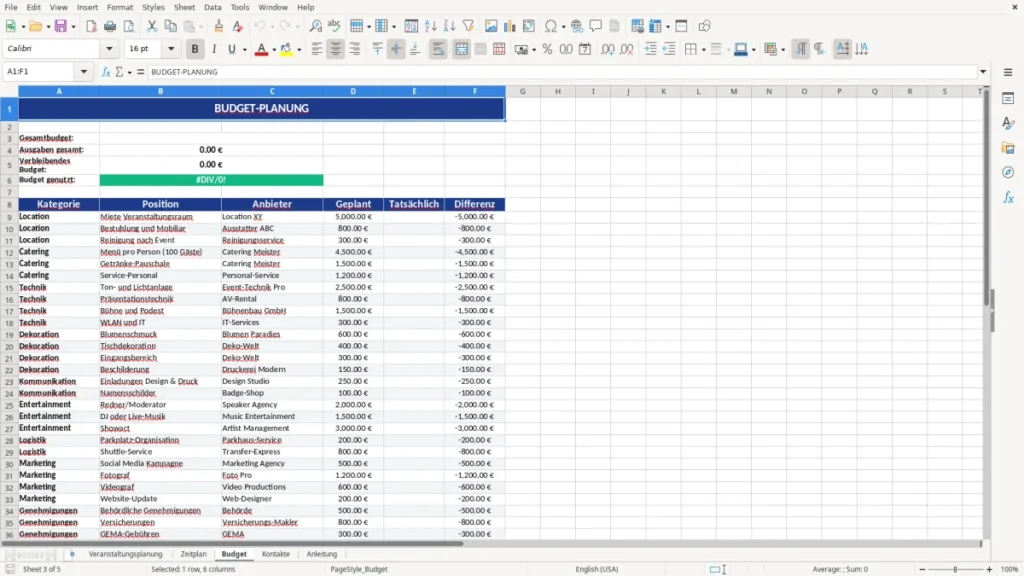Screen dimensions: 1024x576
Task: Expand the formula bar arrow
Action: 983,72
